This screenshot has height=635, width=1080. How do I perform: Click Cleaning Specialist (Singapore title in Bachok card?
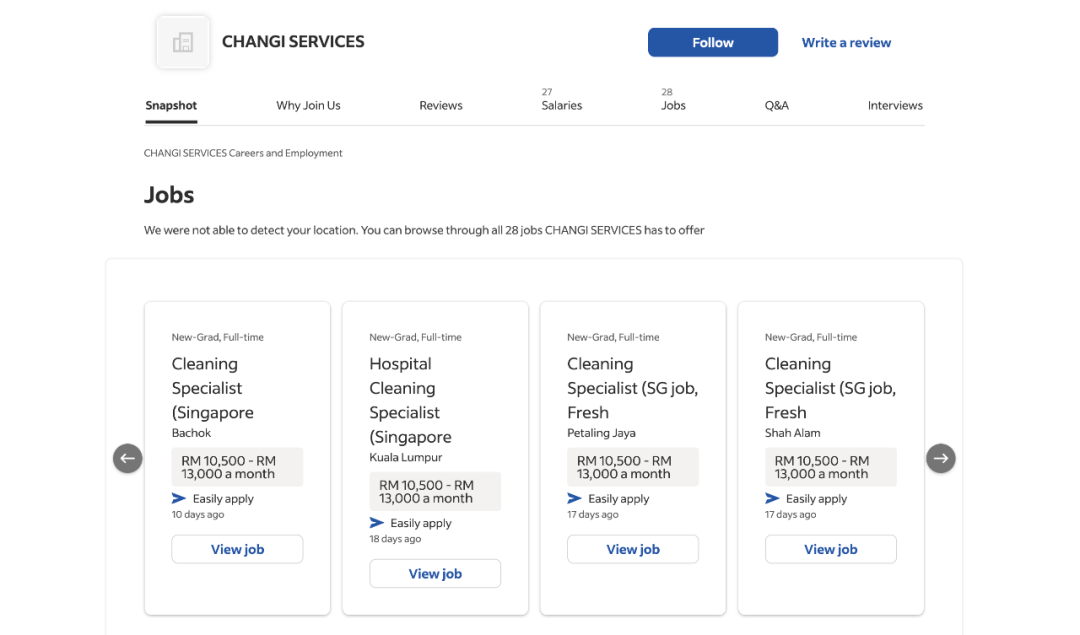[x=213, y=388]
